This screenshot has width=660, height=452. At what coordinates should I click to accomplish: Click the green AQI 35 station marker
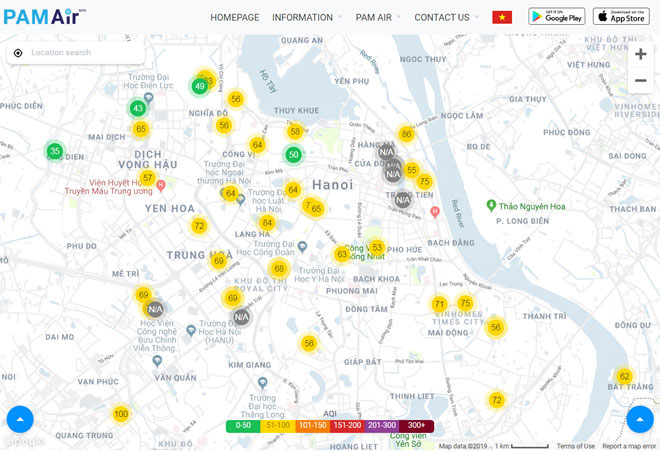click(x=55, y=151)
